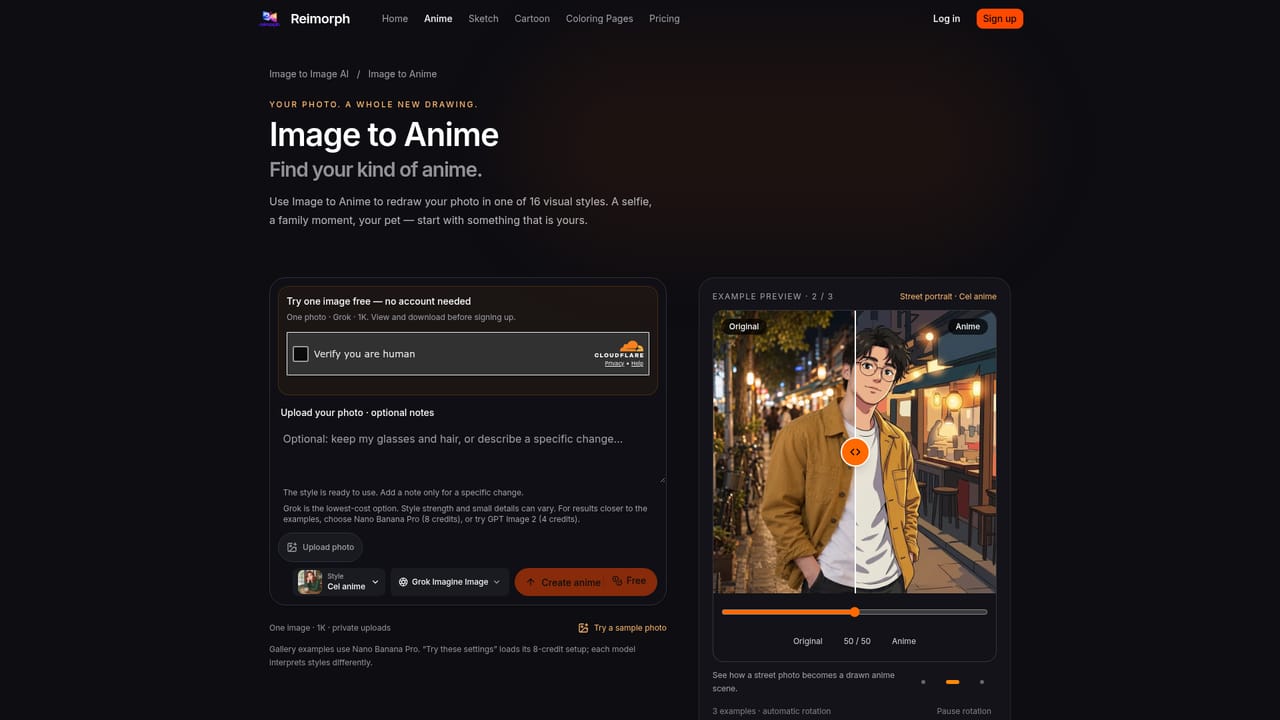
Task: Check the Verify you are human box
Action: click(300, 354)
